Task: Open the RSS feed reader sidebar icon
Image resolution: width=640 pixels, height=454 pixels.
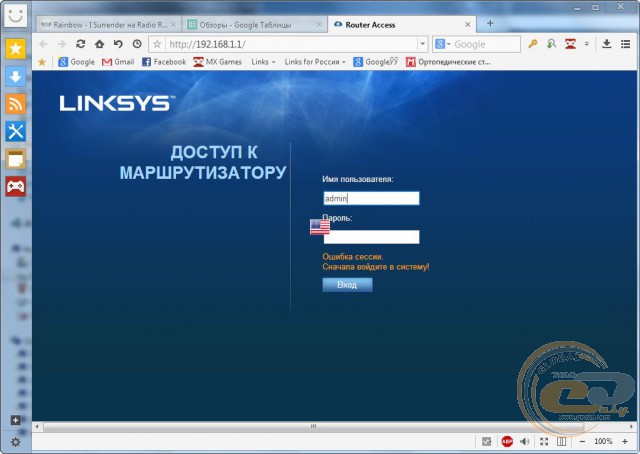Action: pyautogui.click(x=16, y=104)
